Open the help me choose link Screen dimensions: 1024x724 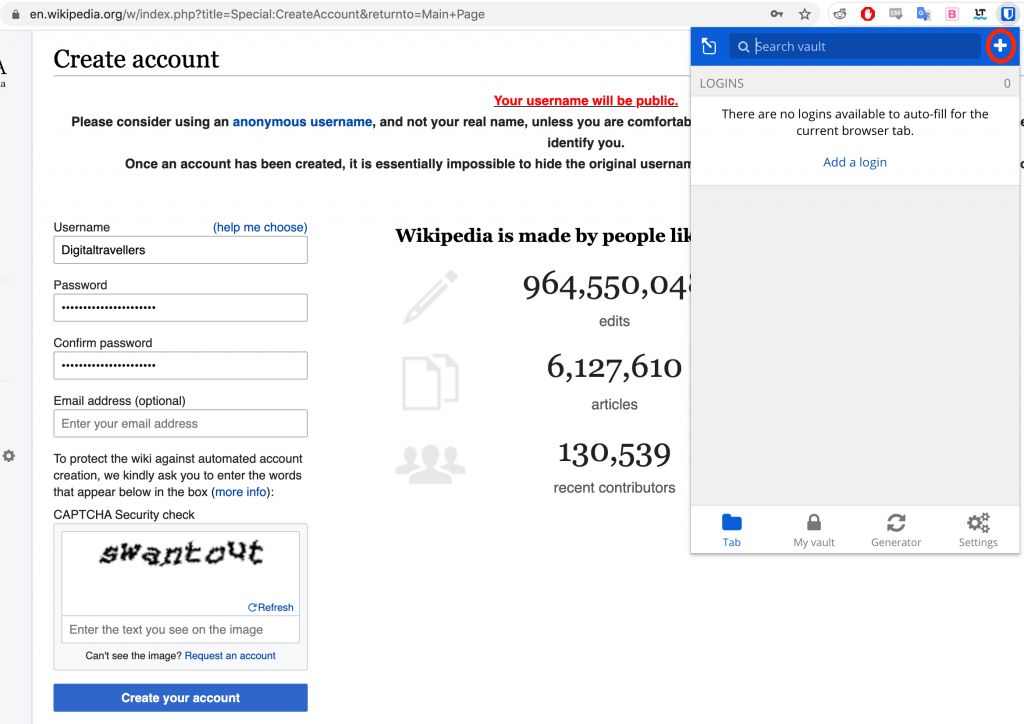coord(260,227)
